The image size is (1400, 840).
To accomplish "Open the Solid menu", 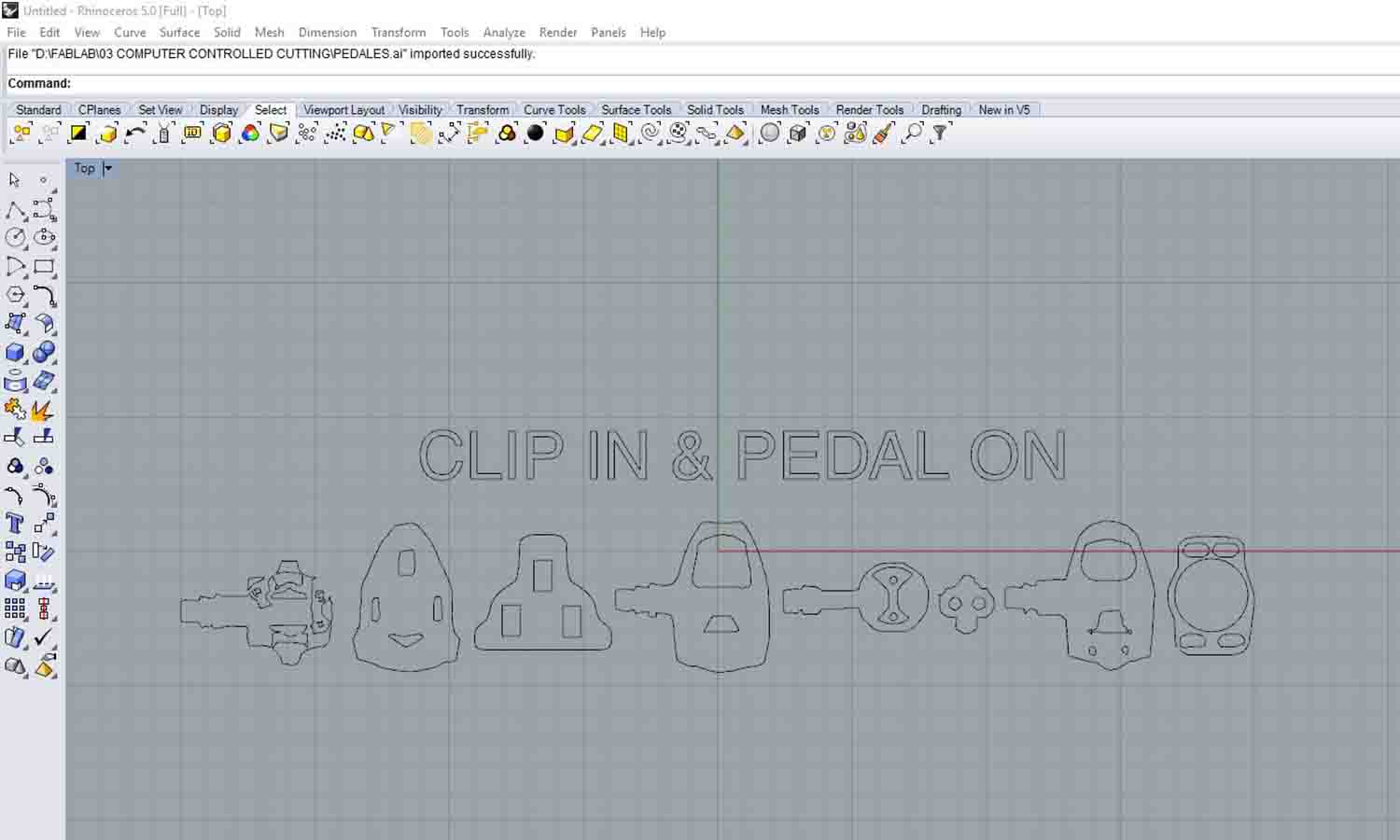I will 227,32.
